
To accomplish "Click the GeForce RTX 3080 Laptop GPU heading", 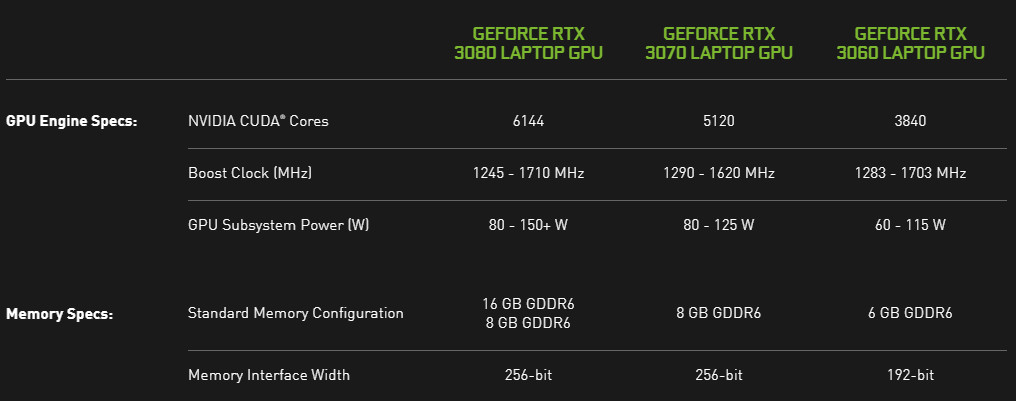I will point(529,43).
